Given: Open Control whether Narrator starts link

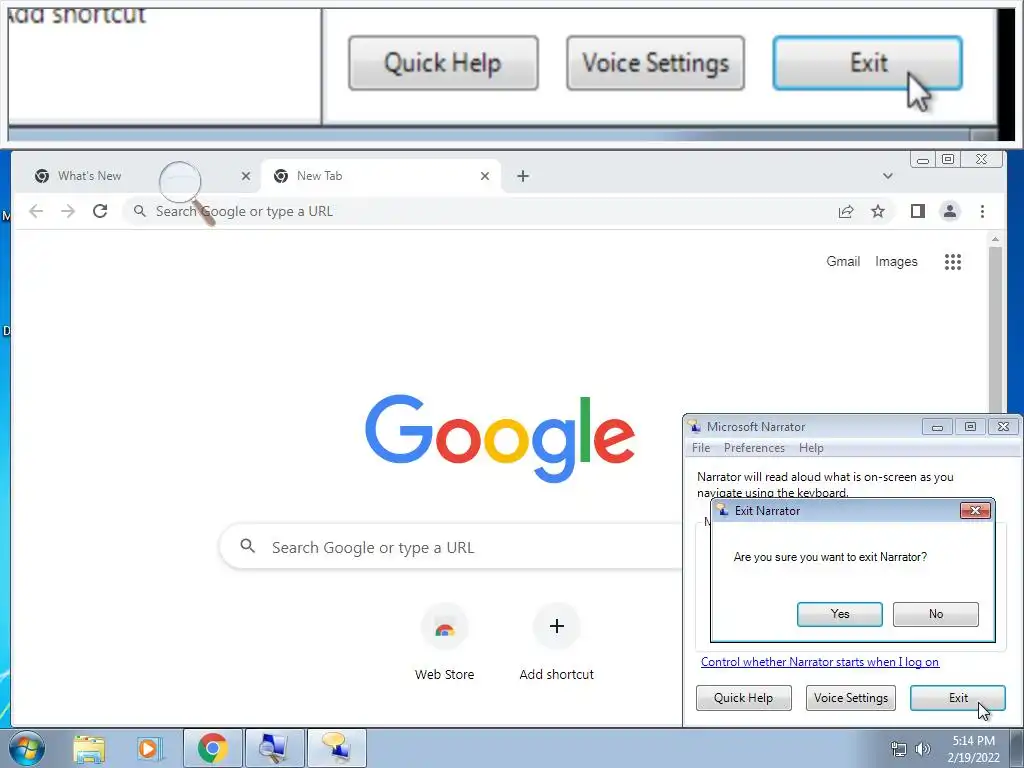Looking at the screenshot, I should [820, 662].
